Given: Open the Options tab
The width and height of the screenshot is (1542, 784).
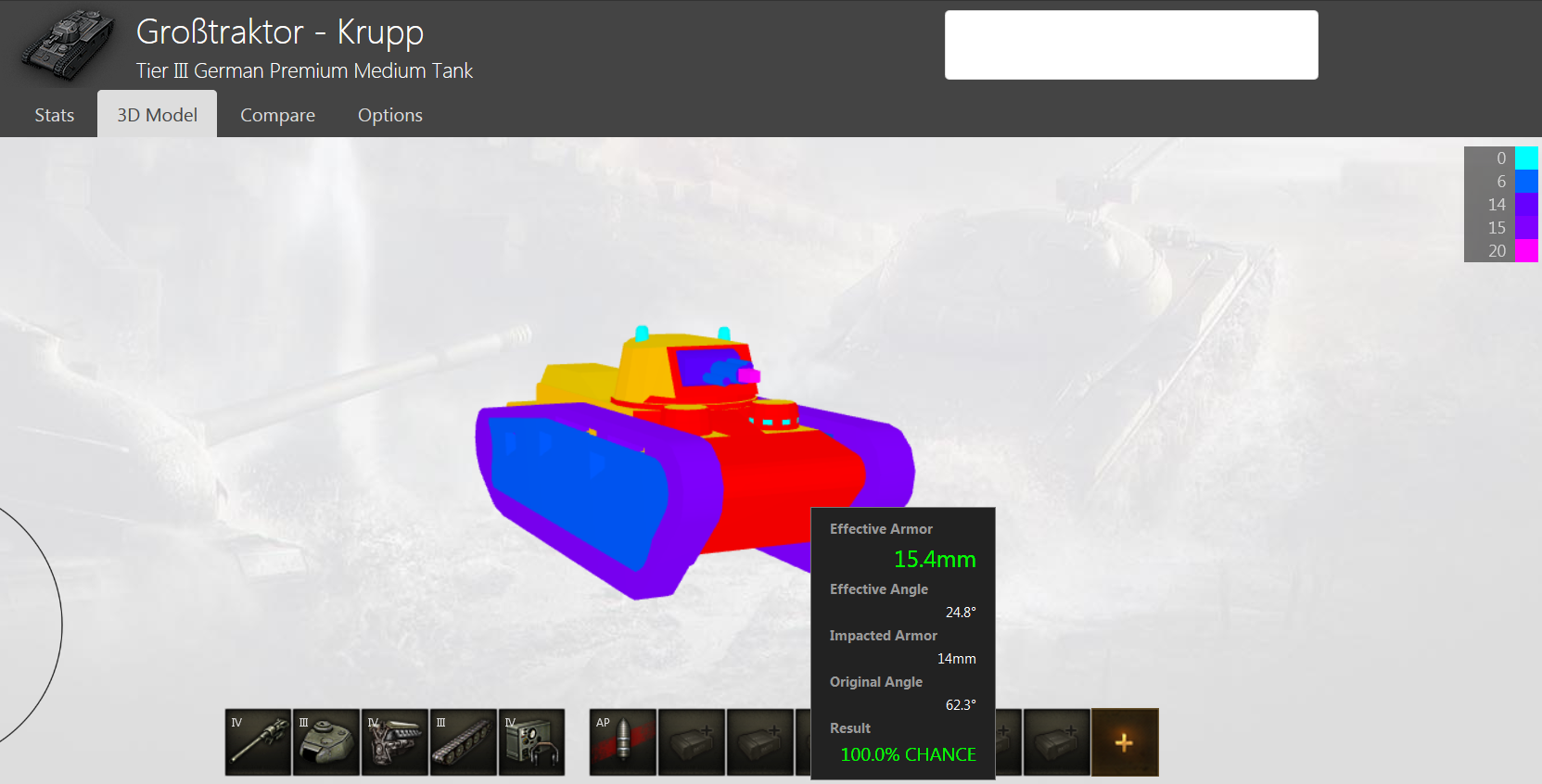Looking at the screenshot, I should click(389, 115).
